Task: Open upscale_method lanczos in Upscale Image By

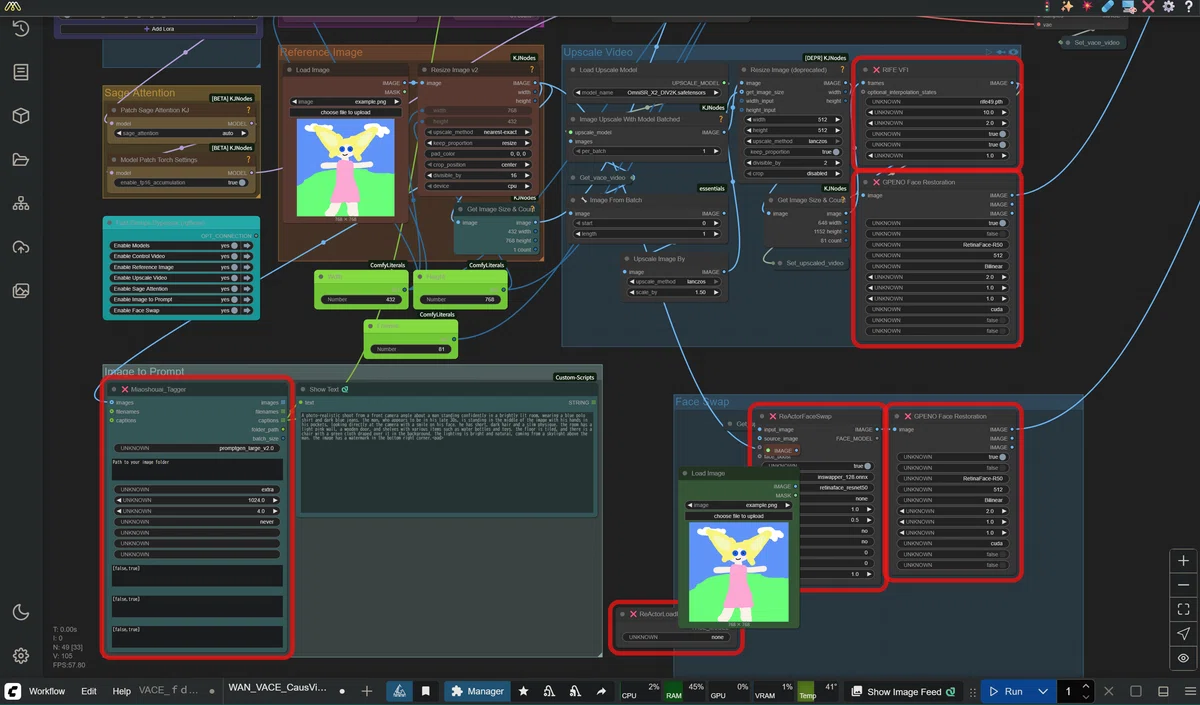Action: pos(674,282)
